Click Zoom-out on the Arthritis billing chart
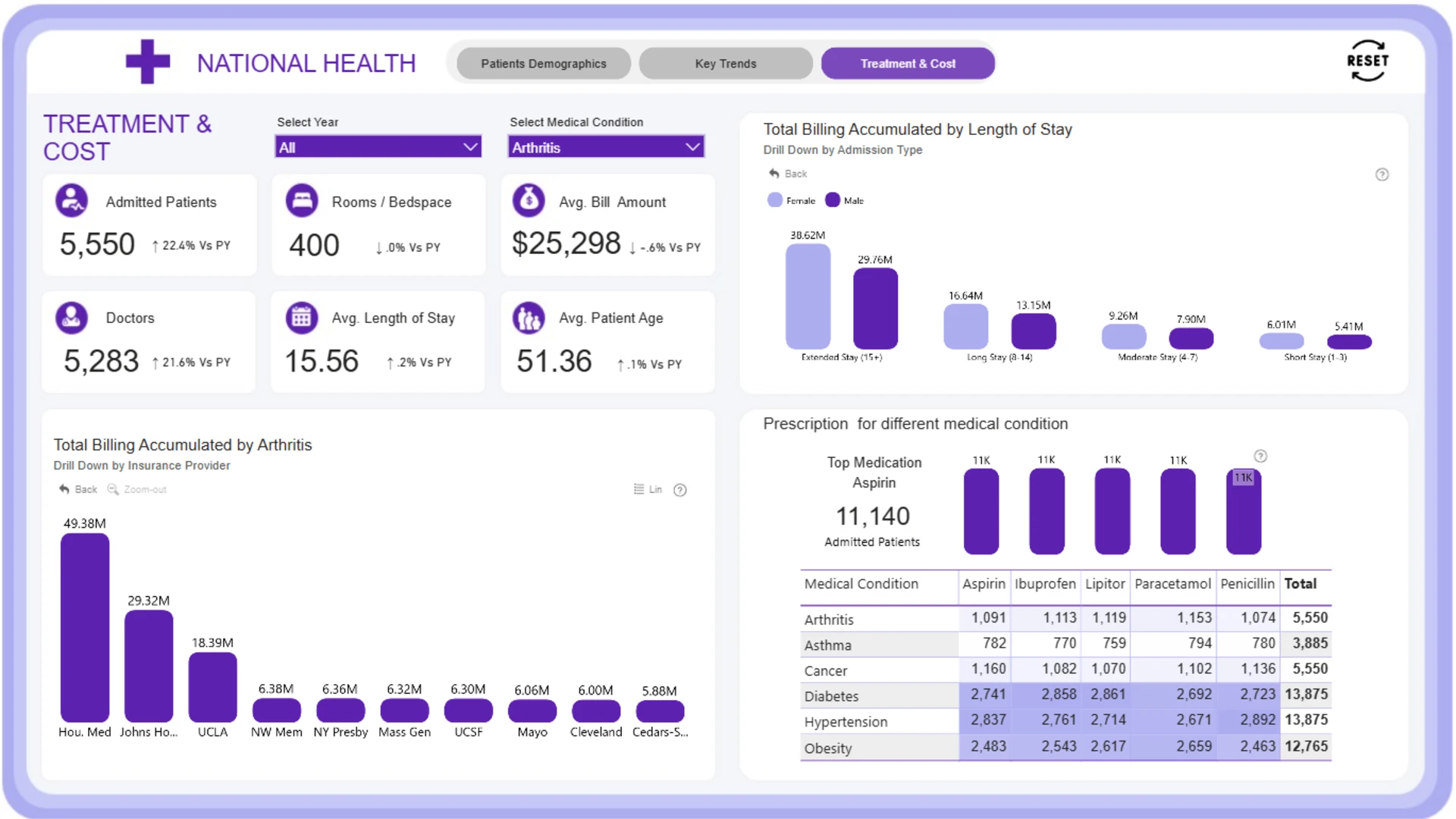Image resolution: width=1456 pixels, height=819 pixels. click(136, 489)
